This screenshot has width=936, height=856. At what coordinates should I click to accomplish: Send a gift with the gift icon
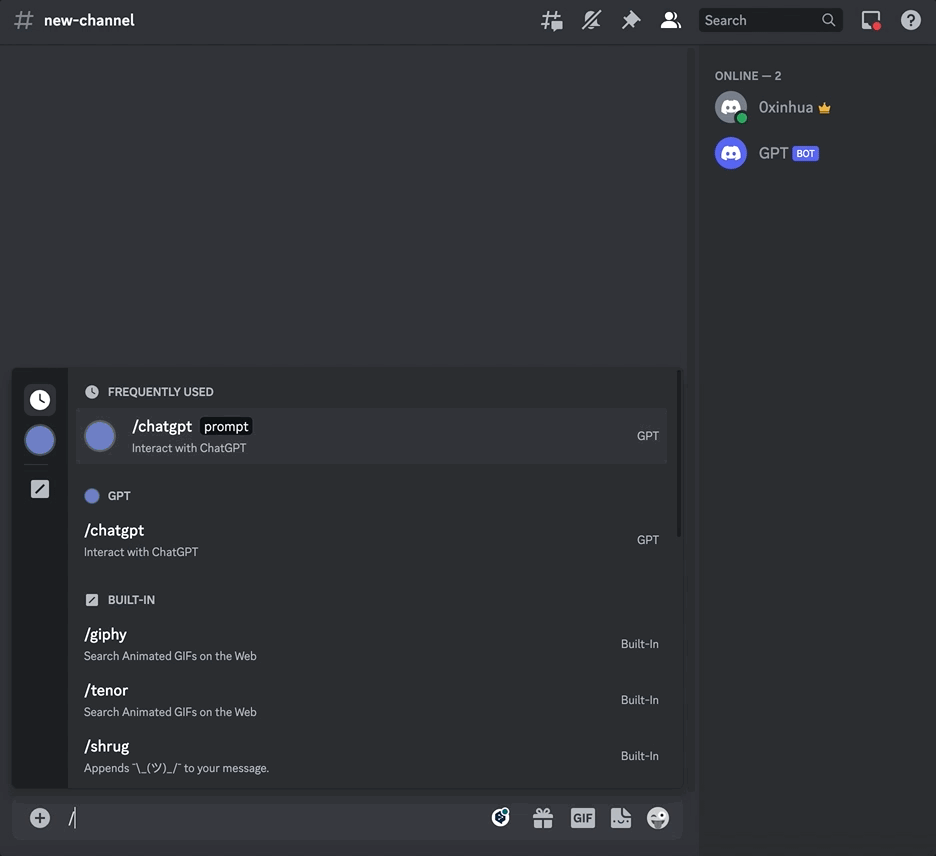pyautogui.click(x=543, y=818)
